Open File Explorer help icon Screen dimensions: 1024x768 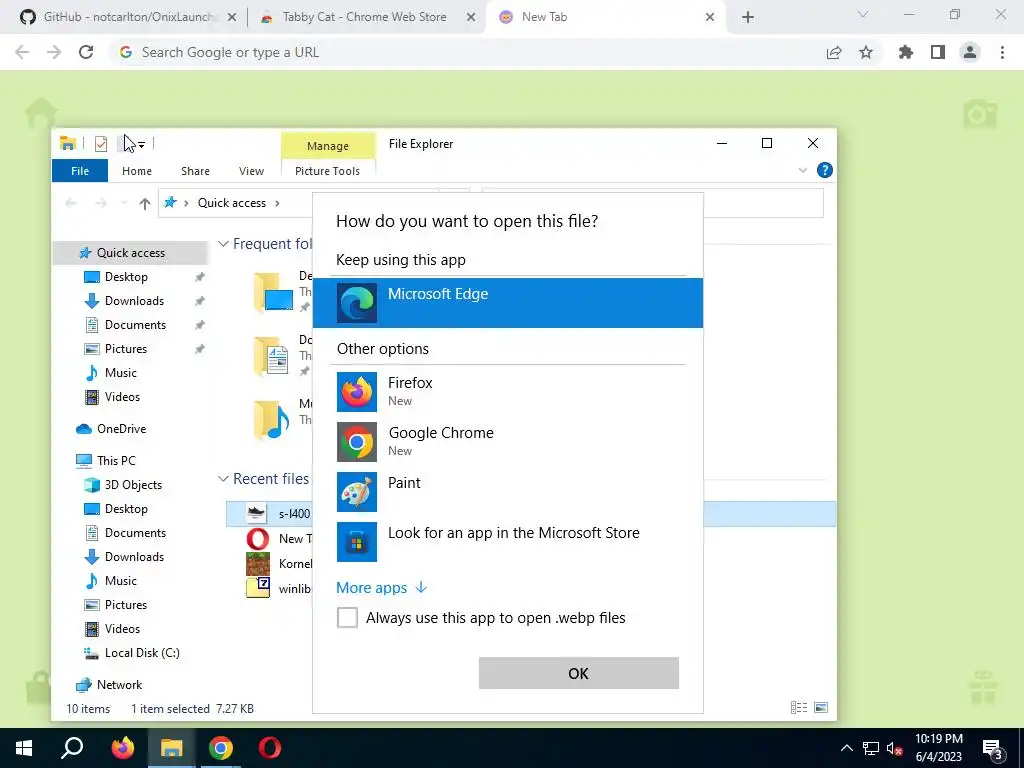pyautogui.click(x=825, y=170)
